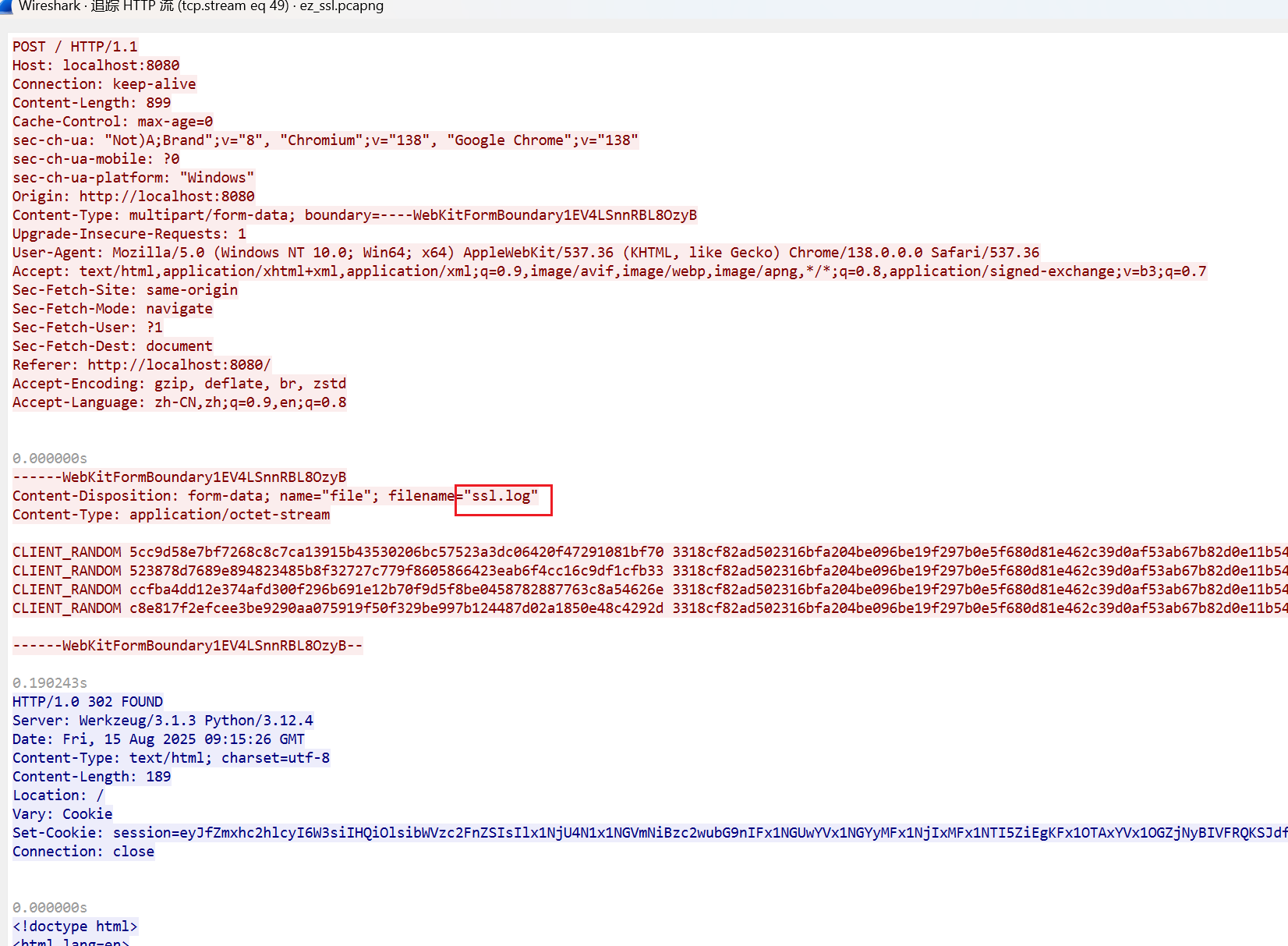Image resolution: width=1288 pixels, height=946 pixels.
Task: Click the Accept-Encoding gzip, deflate line
Action: [x=179, y=384]
